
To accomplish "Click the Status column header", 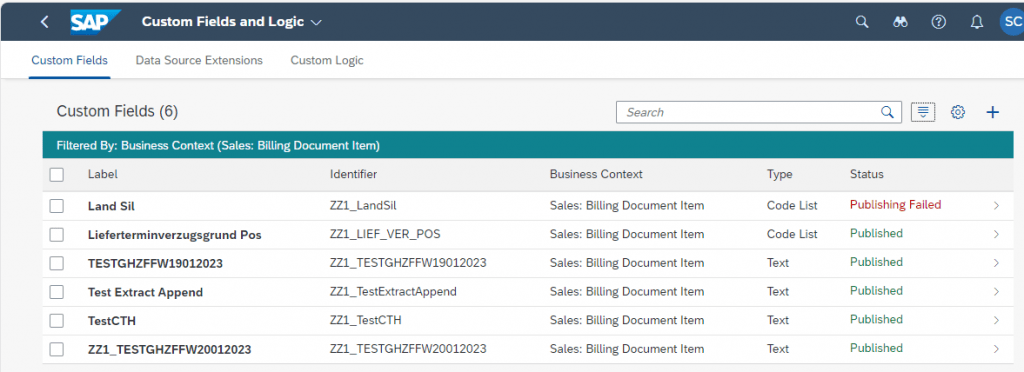I will pos(867,174).
